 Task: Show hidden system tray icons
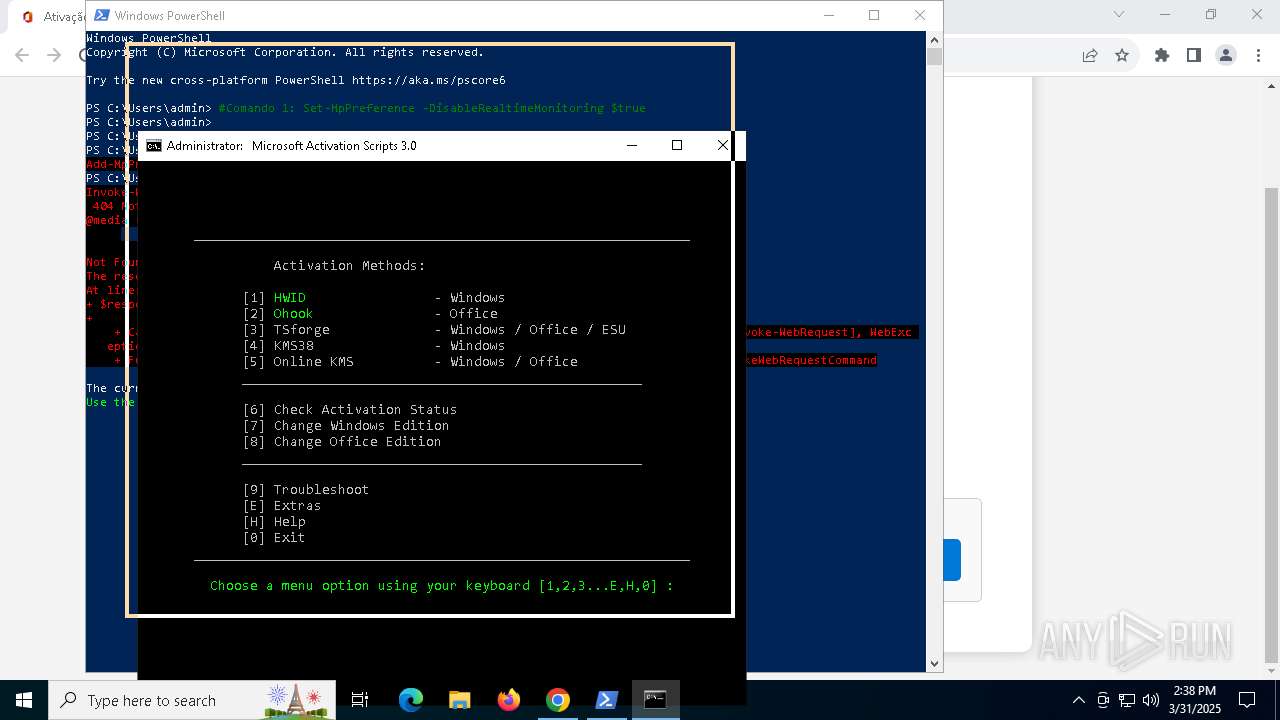pyautogui.click(x=1078, y=700)
